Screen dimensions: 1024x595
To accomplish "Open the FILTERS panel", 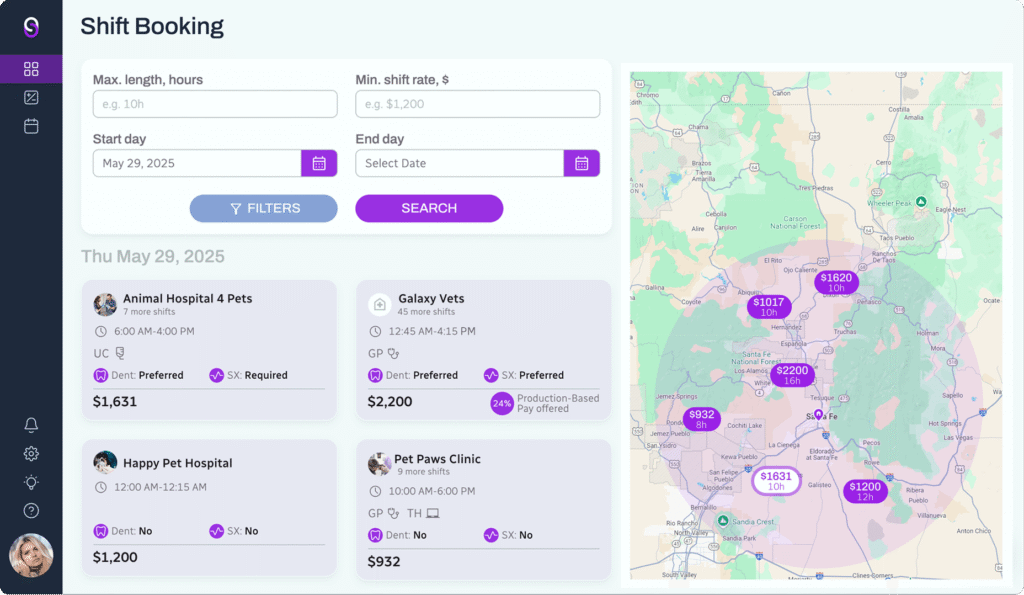I will tap(263, 208).
